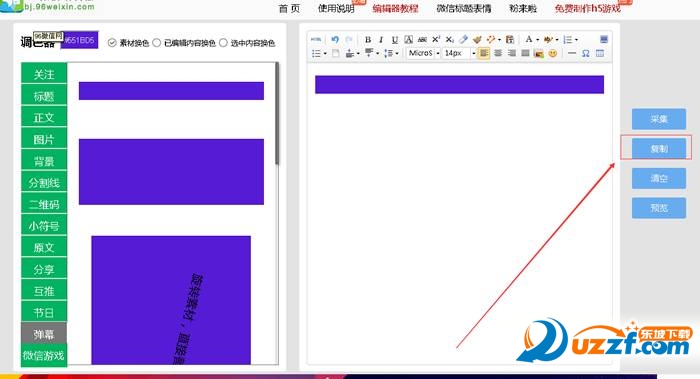Screen dimensions: 700x379
Task: Expand the font color dropdown arrow
Action: (538, 40)
